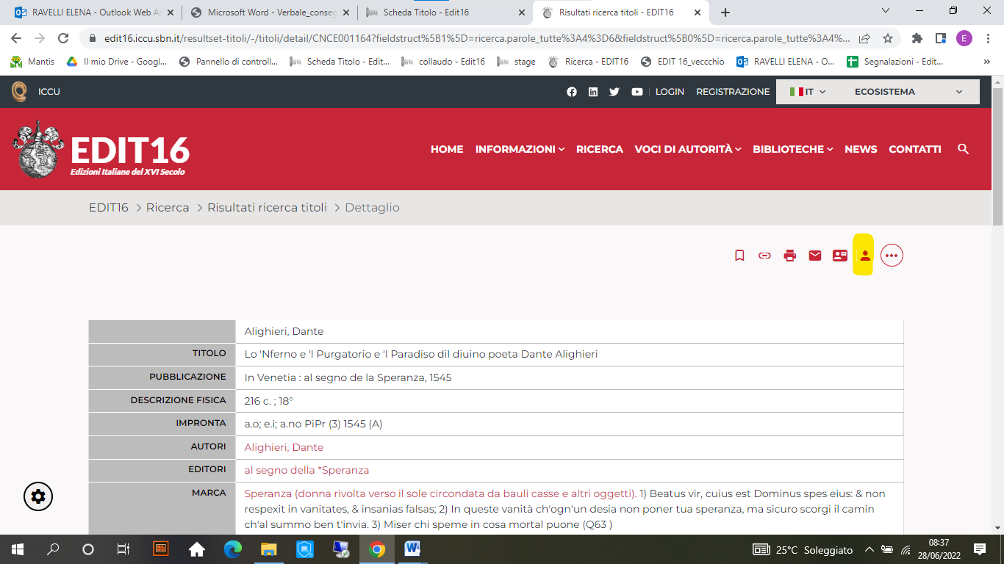Send the record by email envelope icon
Screen dimensions: 1004x564
[x=815, y=256]
